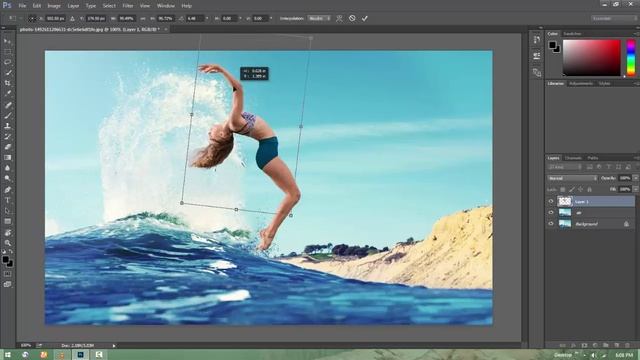Switch to the Paths tab
The width and height of the screenshot is (640, 360).
click(593, 158)
